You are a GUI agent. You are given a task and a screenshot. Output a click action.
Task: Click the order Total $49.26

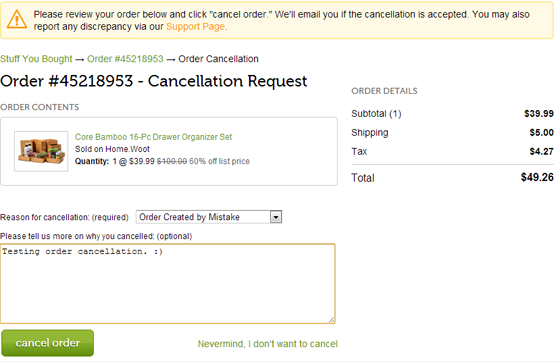click(x=537, y=177)
